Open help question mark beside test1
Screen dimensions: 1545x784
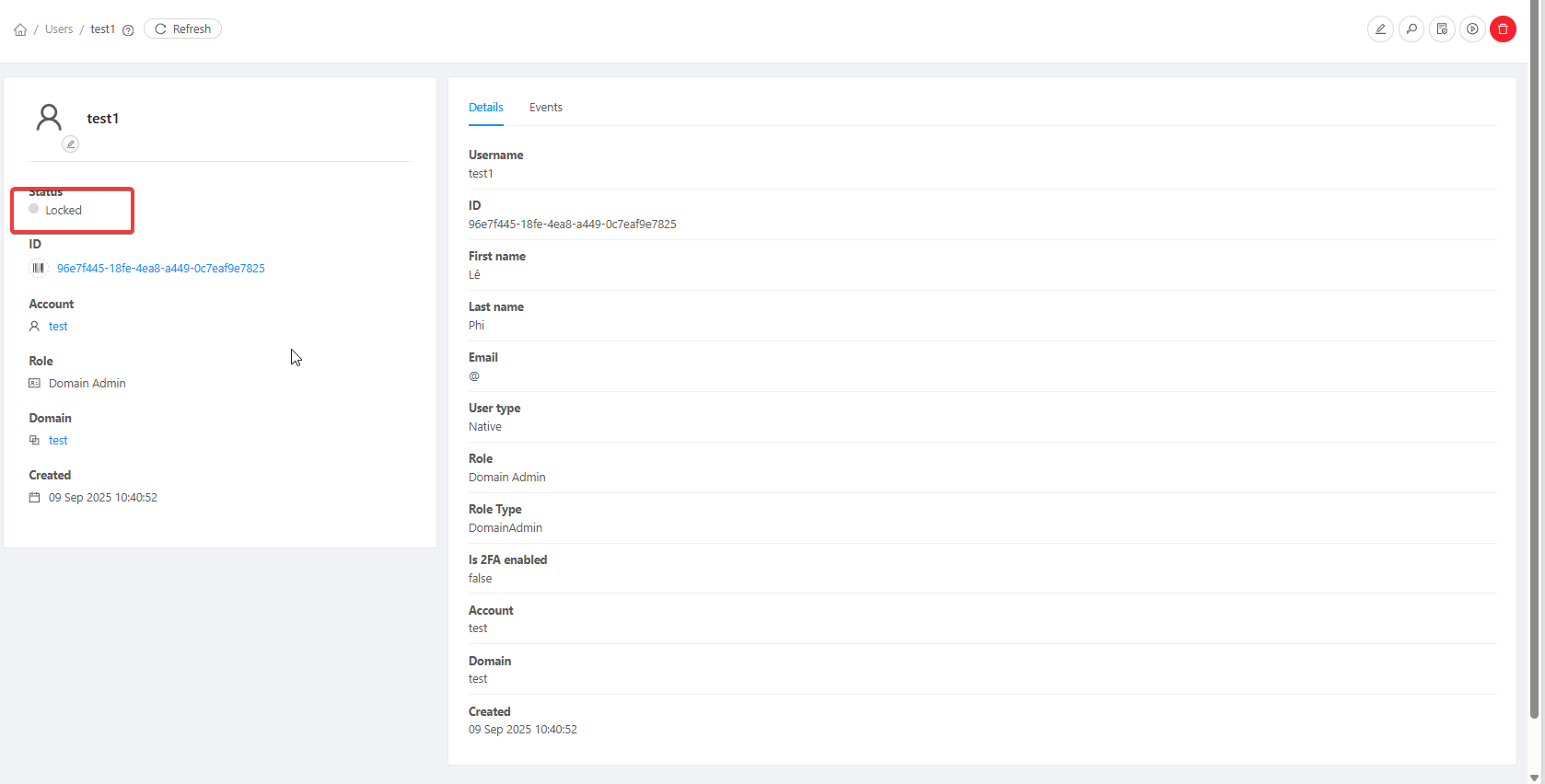point(128,30)
